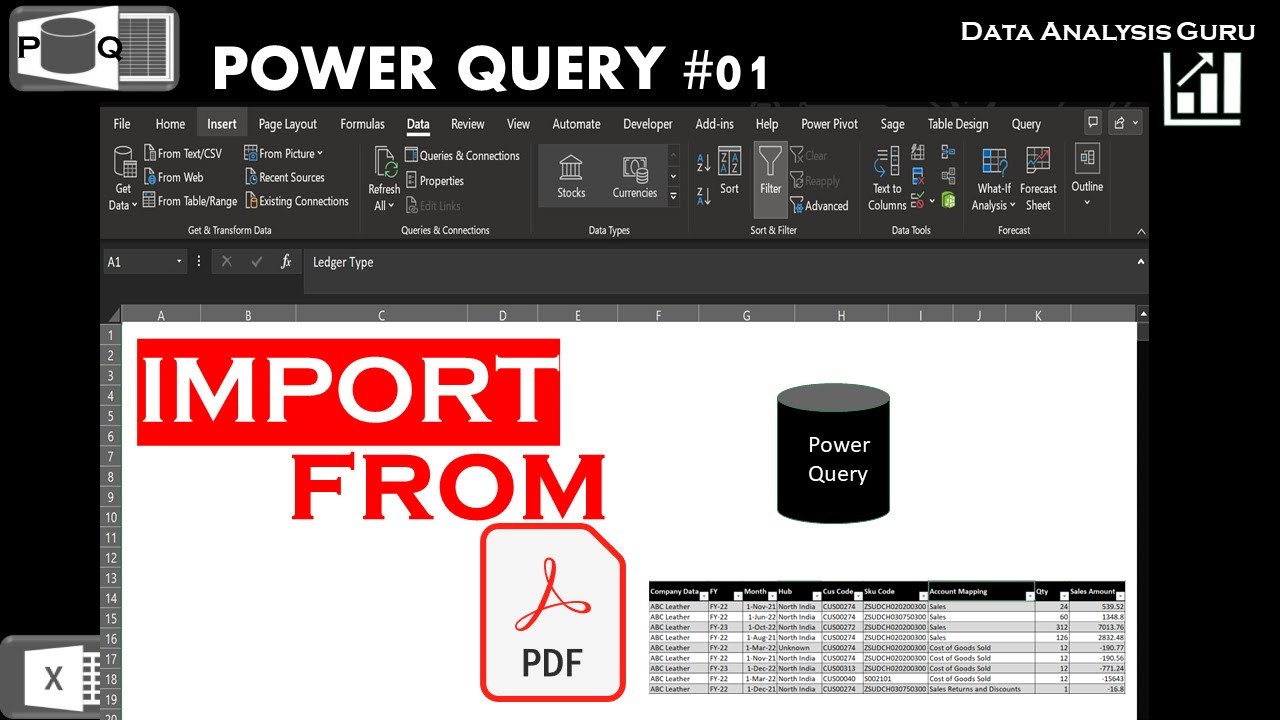This screenshot has width=1280, height=720.
Task: Open the Power Pivot tab
Action: pos(829,124)
